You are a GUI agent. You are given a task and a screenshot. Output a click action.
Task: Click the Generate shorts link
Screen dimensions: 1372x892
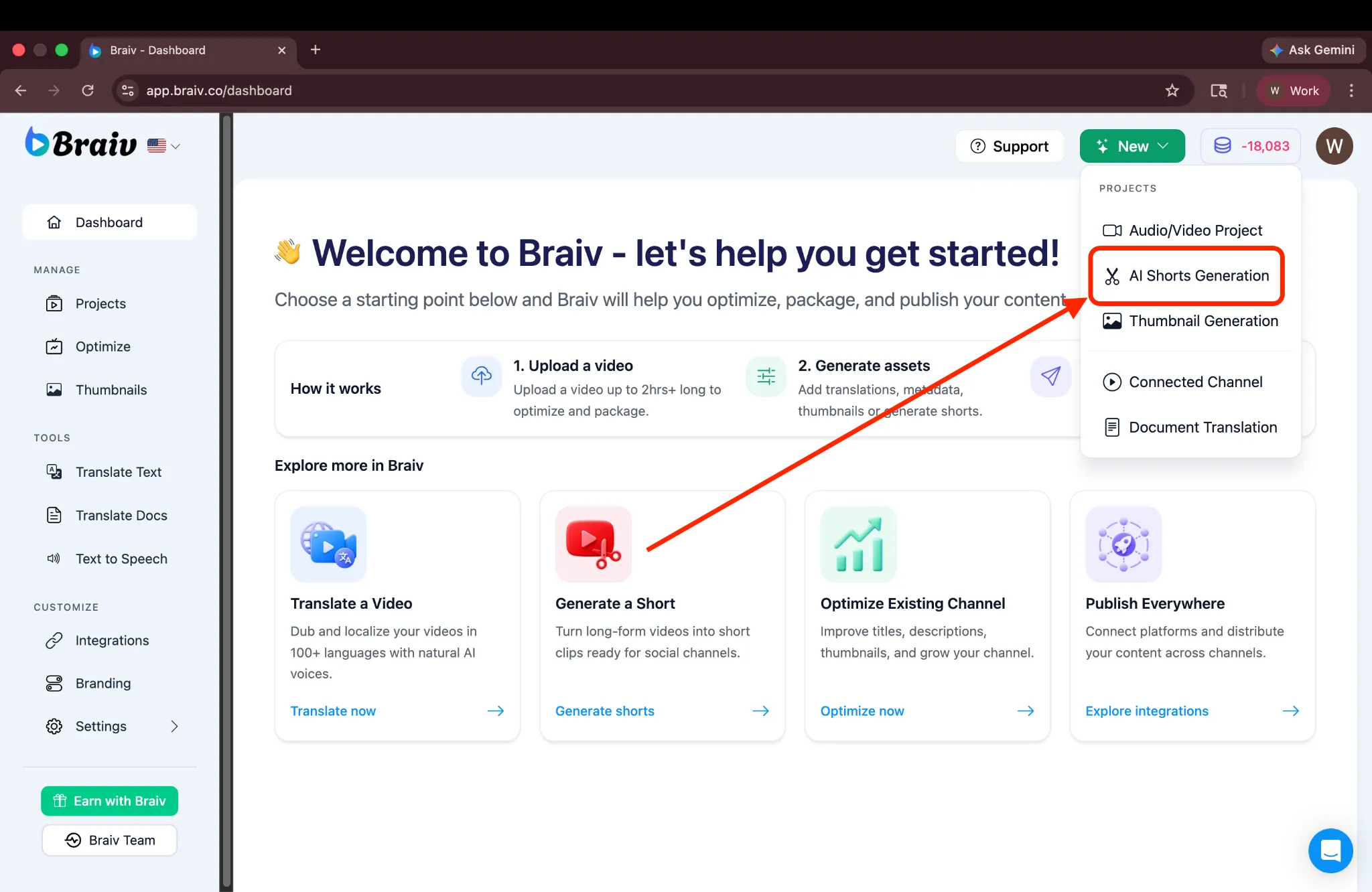point(605,711)
